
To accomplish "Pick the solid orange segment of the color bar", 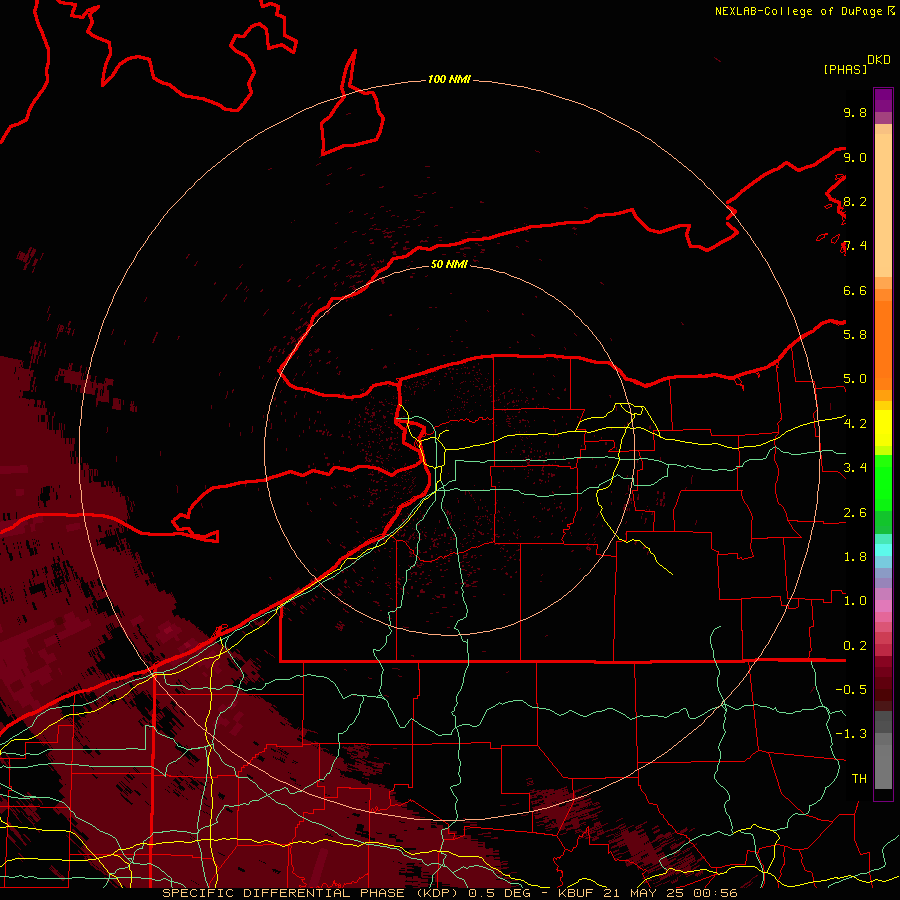I will coord(883,345).
